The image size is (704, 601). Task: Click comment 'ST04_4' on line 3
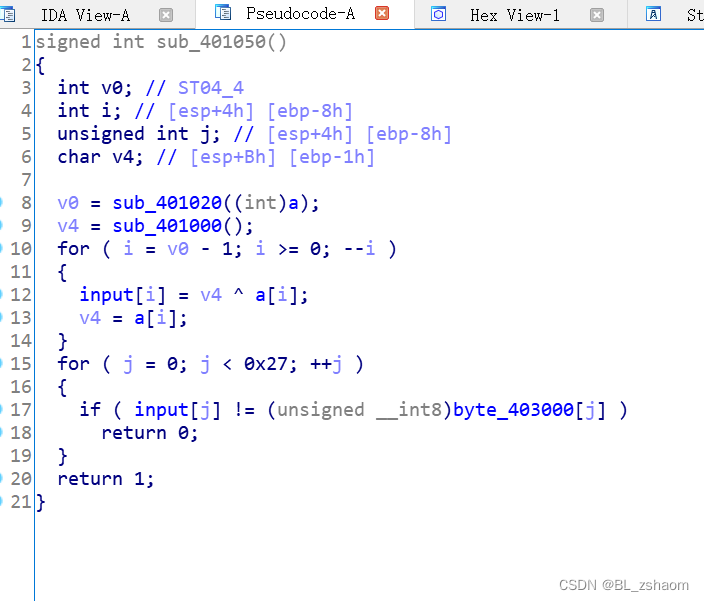(211, 88)
